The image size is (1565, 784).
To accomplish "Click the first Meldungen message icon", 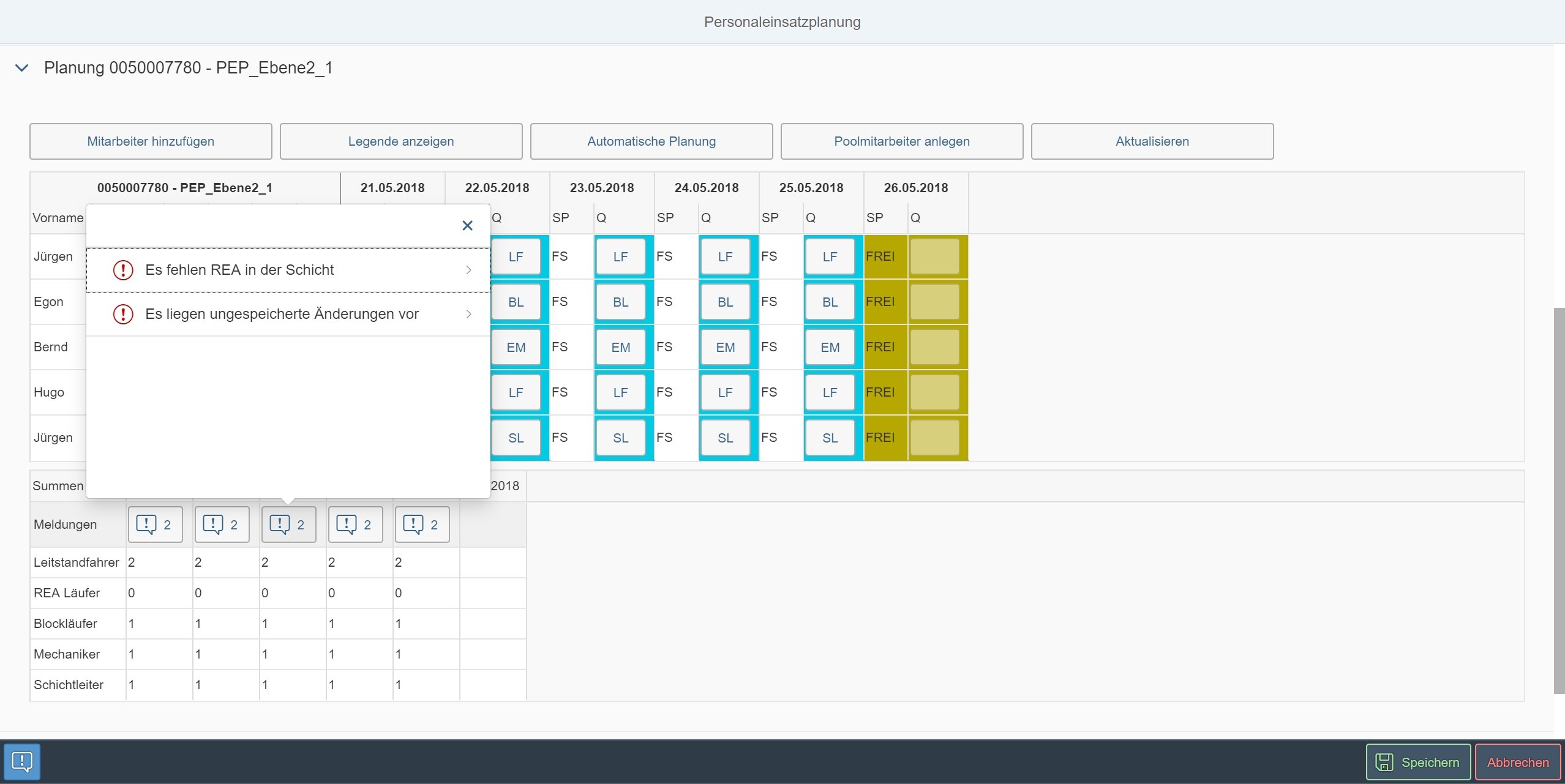I will coord(155,525).
